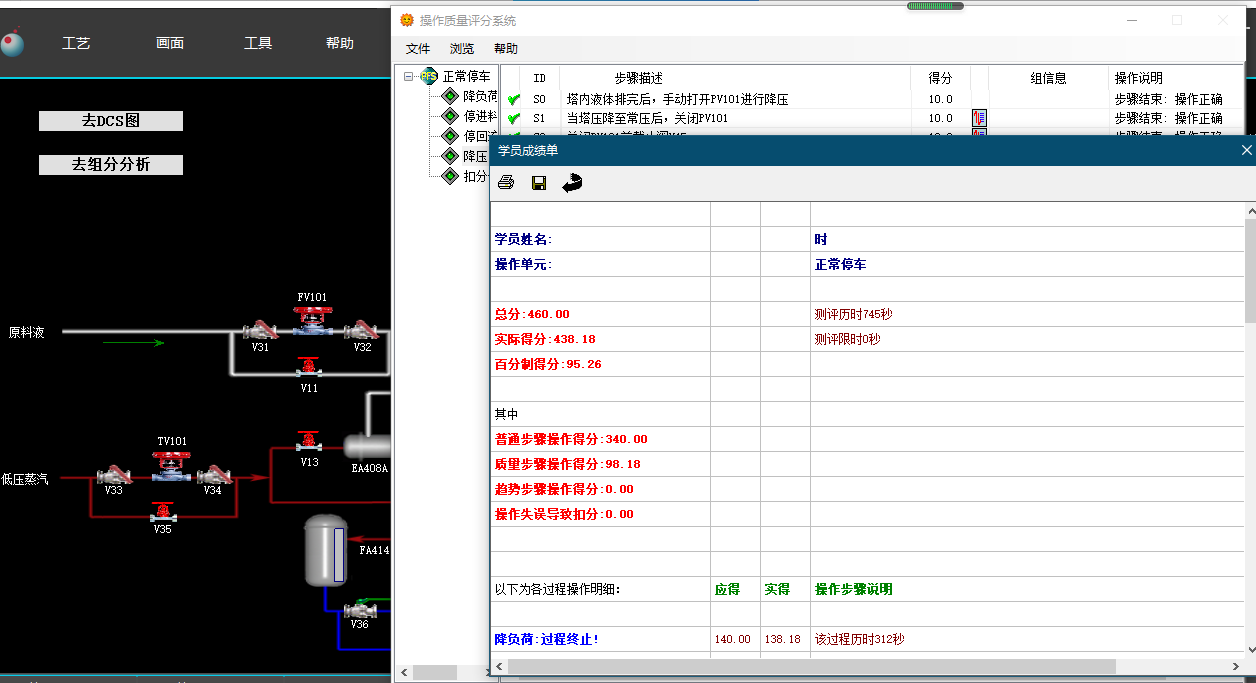Viewport: 1256px width, 683px height.
Task: Click the green checkmark for step S0
Action: coord(514,100)
